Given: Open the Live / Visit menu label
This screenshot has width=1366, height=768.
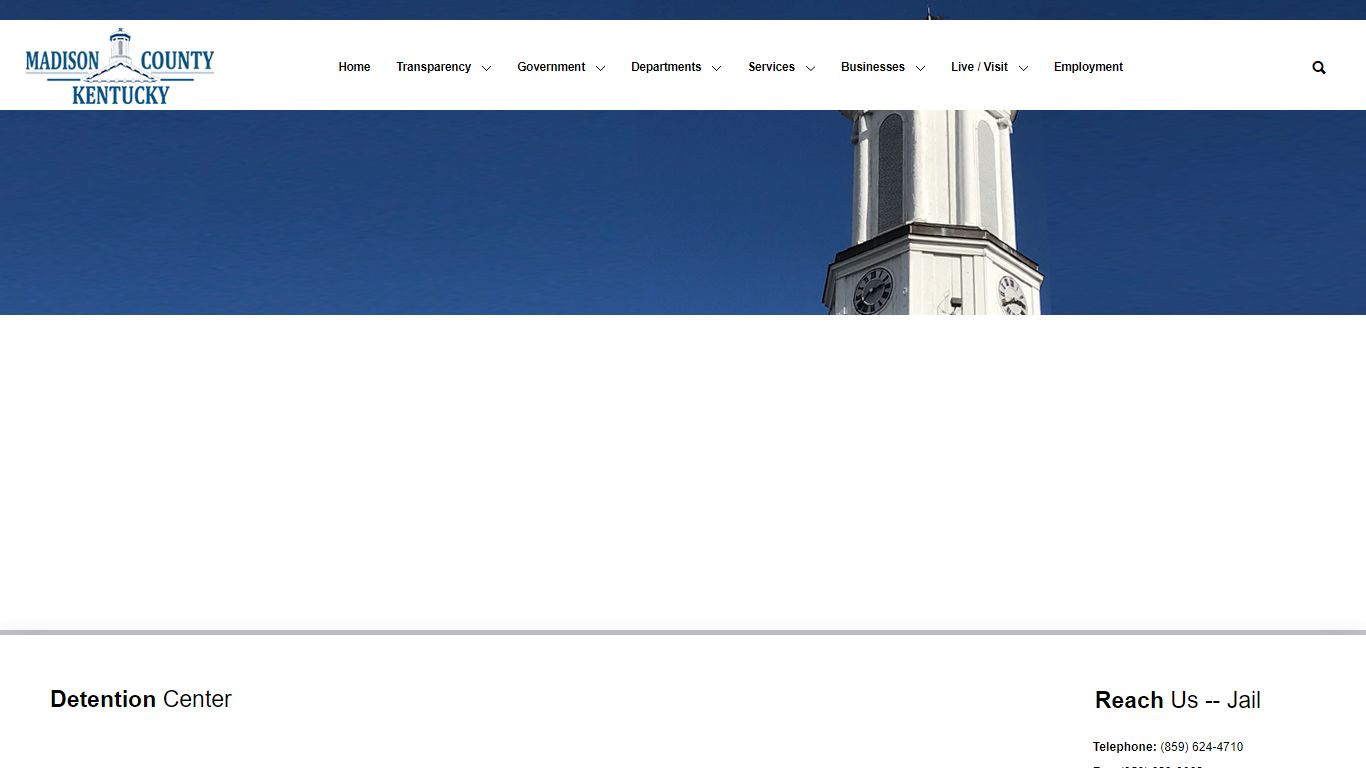Looking at the screenshot, I should pos(979,67).
